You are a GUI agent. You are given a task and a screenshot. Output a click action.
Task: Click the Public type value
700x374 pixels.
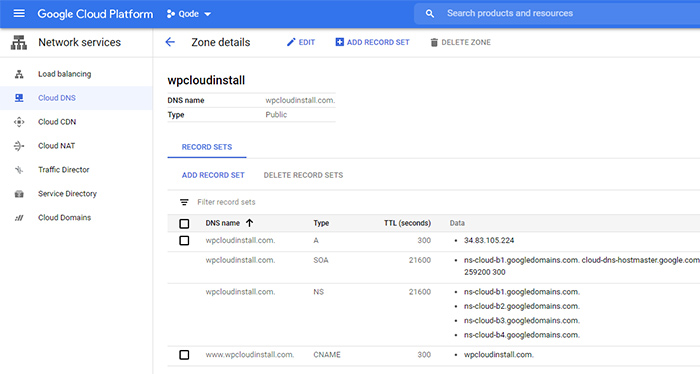tap(276, 115)
